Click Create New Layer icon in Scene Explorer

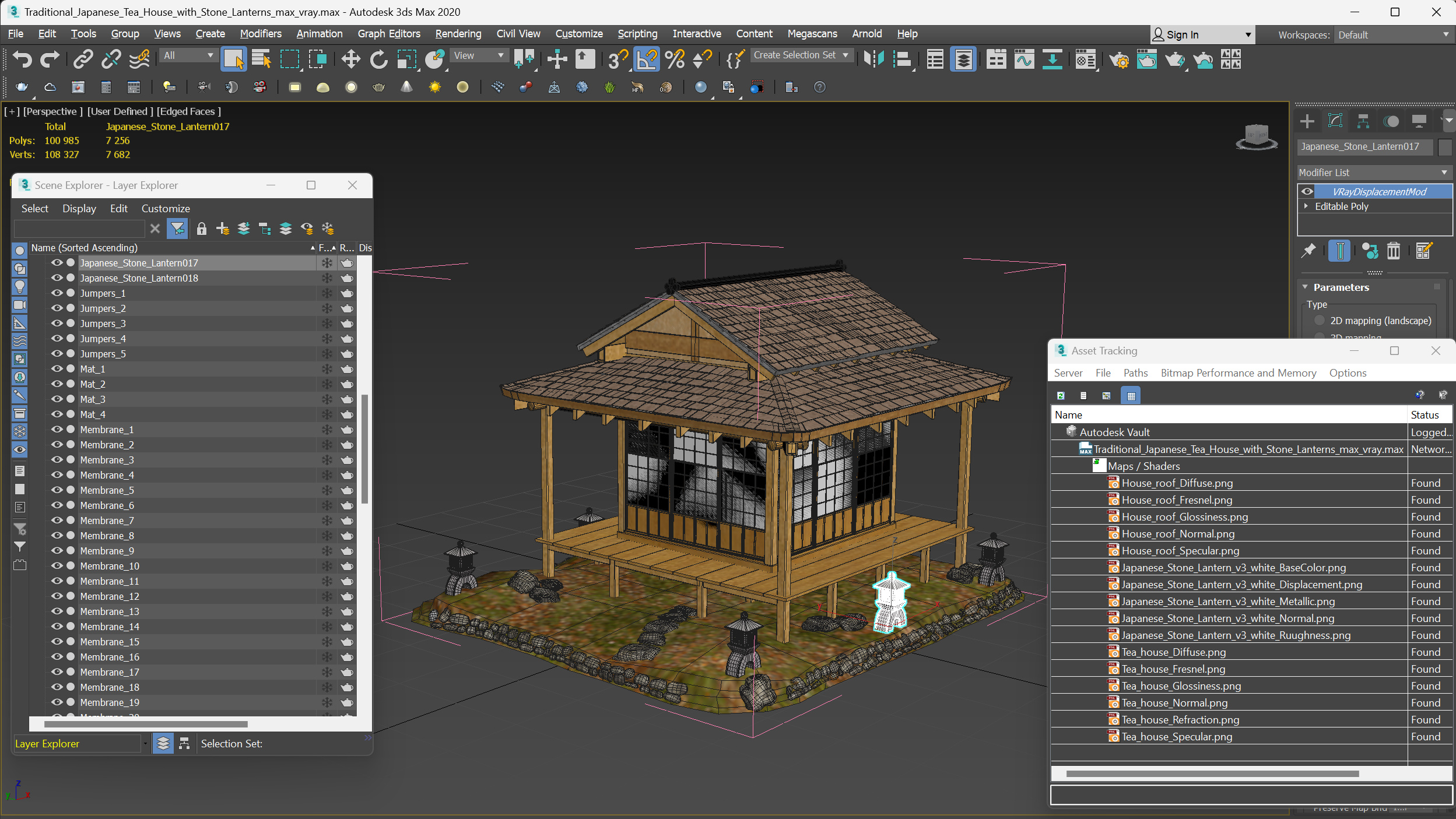[x=222, y=229]
